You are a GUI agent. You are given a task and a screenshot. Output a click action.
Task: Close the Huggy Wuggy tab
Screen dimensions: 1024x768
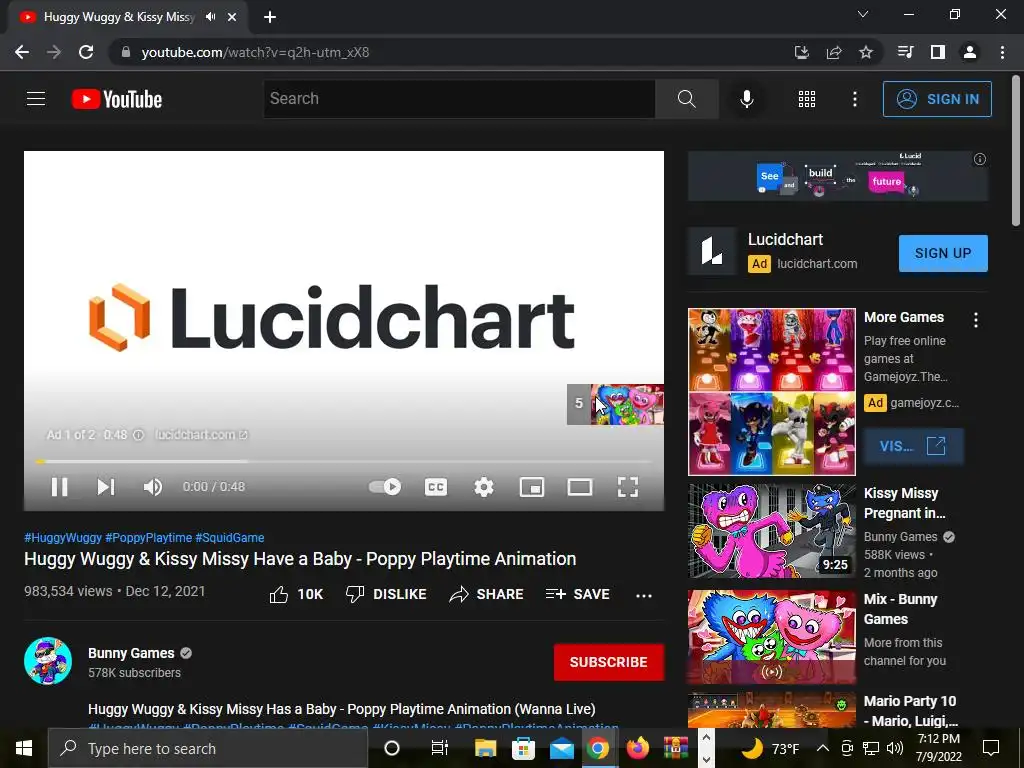pyautogui.click(x=232, y=18)
